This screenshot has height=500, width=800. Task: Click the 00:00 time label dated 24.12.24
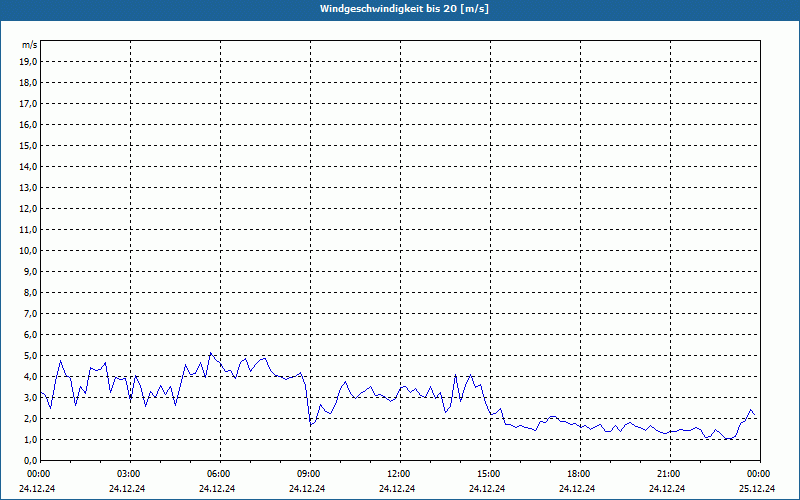point(39,474)
